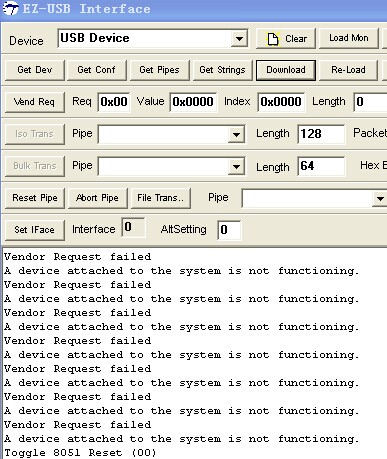Click the Vend Req button
The height and width of the screenshot is (459, 387).
[35, 102]
